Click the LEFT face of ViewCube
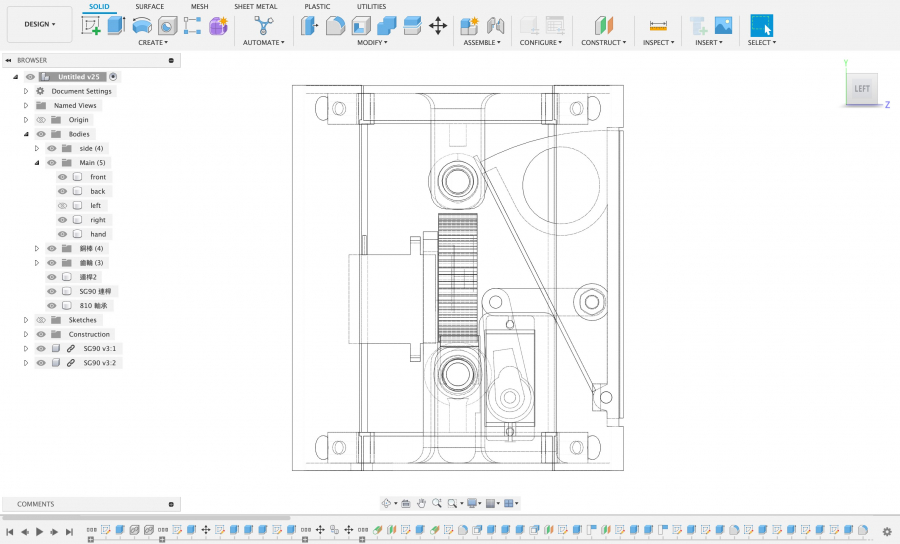 (861, 89)
